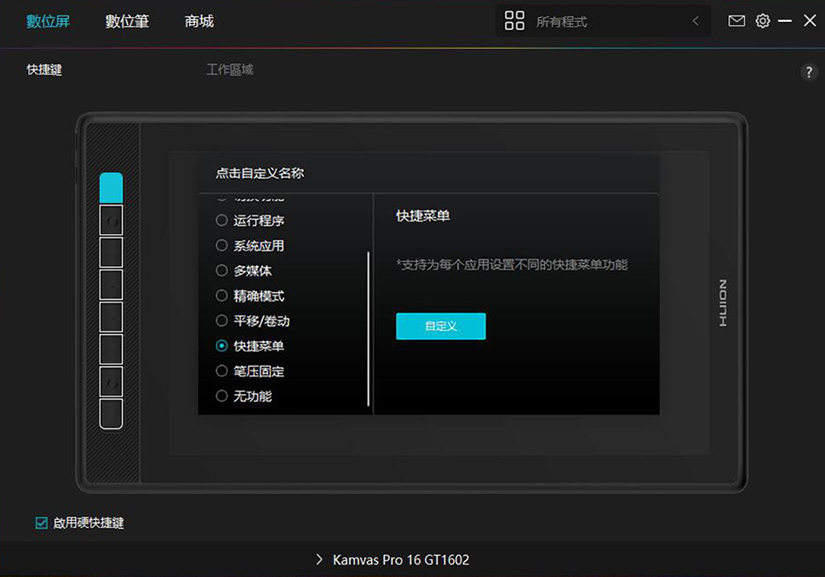Viewport: 825px width, 577px height.
Task: Switch to the 數位筆 tab
Action: point(127,22)
